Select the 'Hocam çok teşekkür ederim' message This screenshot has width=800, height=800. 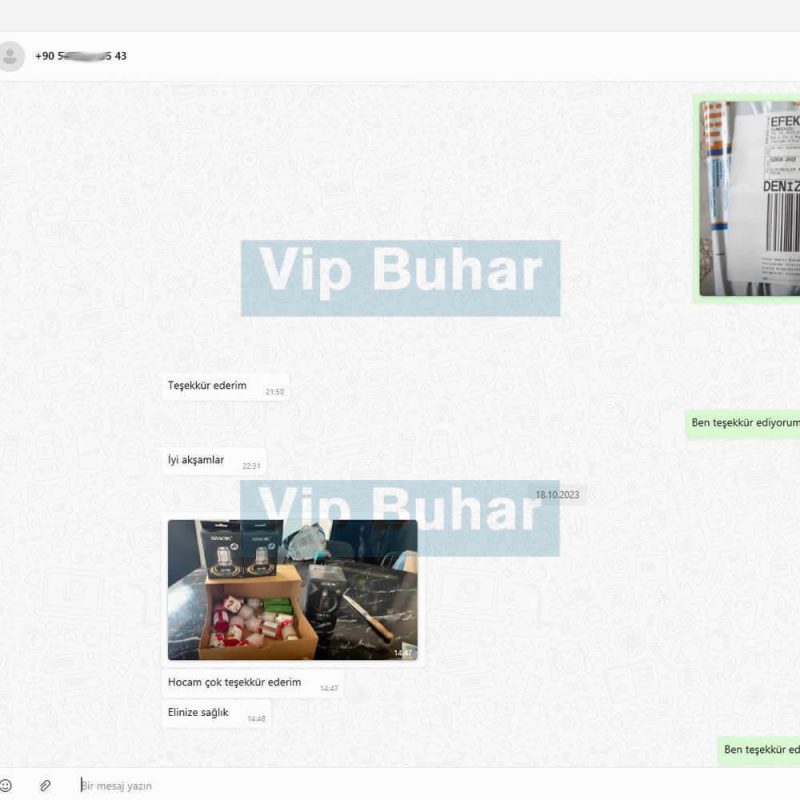pyautogui.click(x=253, y=683)
